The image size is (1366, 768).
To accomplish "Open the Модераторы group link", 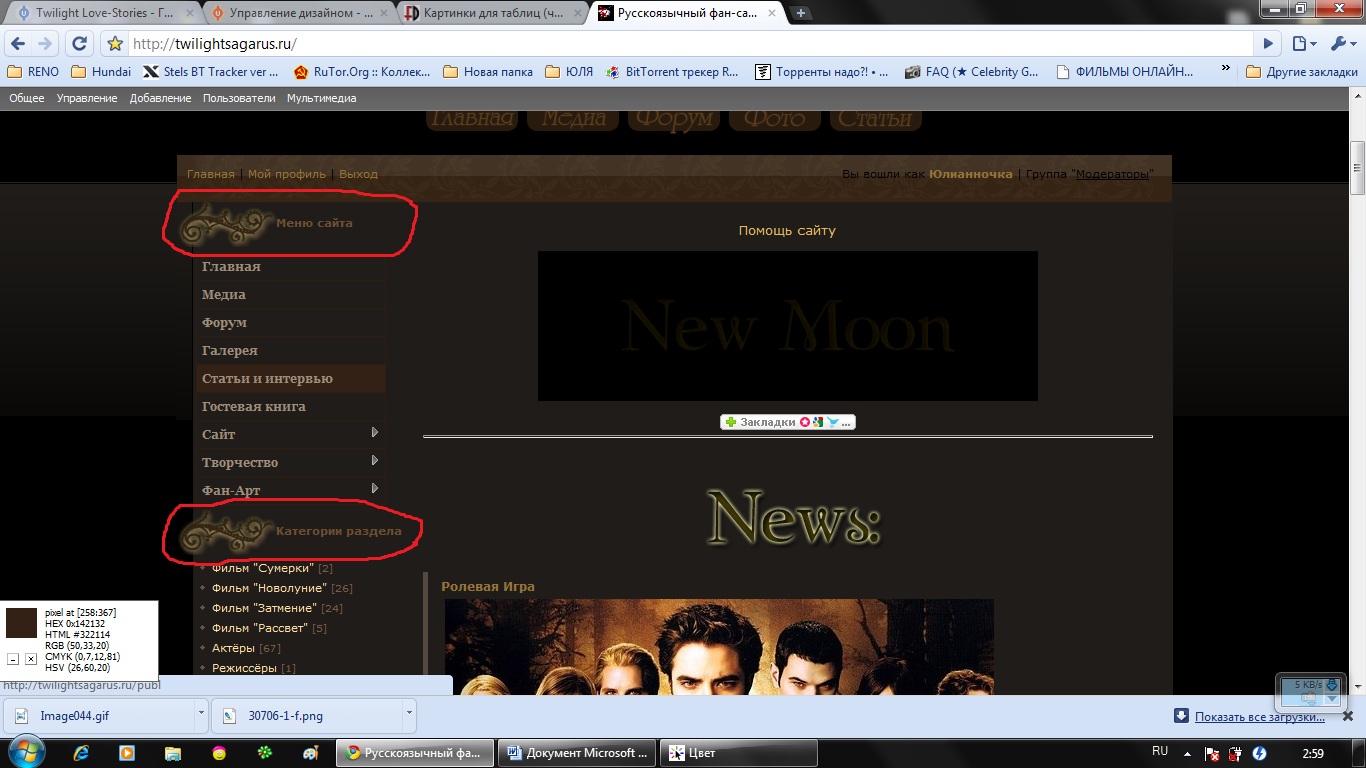I will [1114, 174].
